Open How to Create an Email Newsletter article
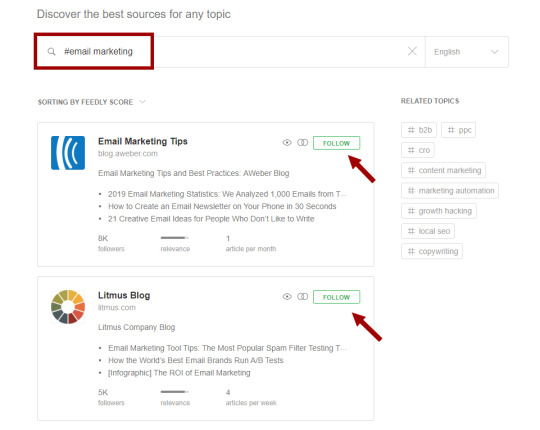540x430 pixels. coord(222,206)
